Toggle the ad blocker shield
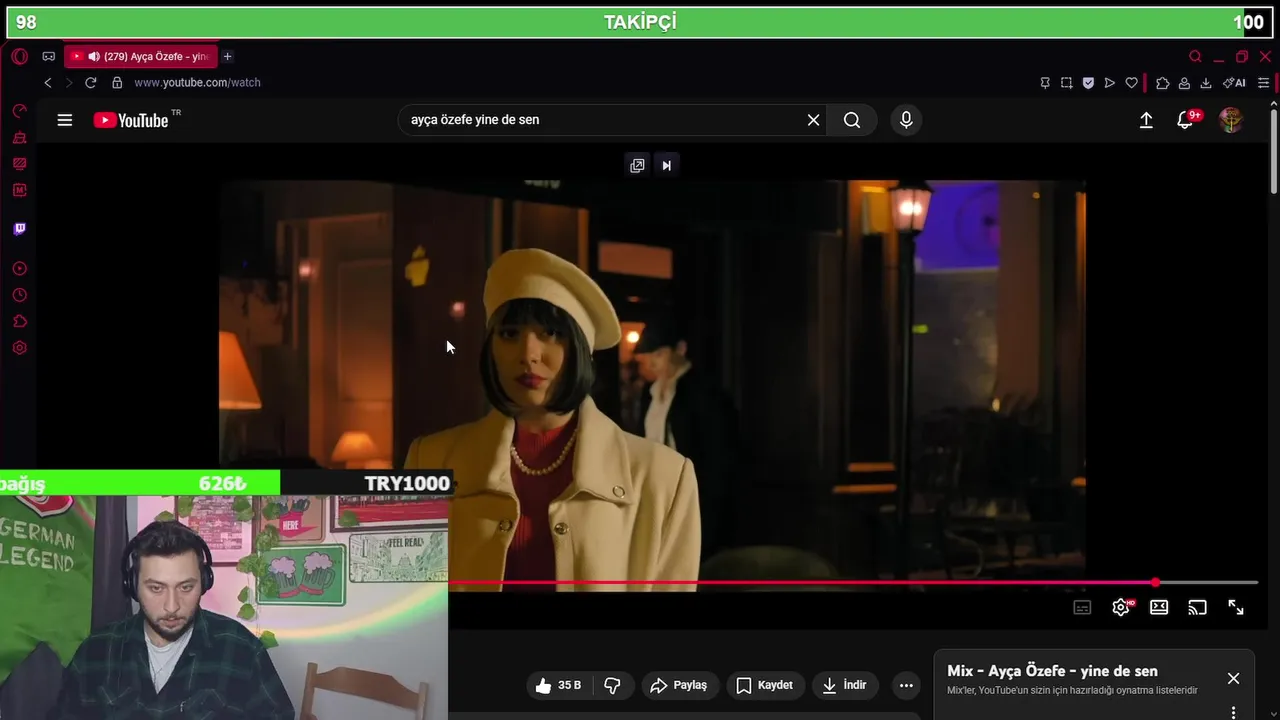This screenshot has height=720, width=1280. [1088, 83]
